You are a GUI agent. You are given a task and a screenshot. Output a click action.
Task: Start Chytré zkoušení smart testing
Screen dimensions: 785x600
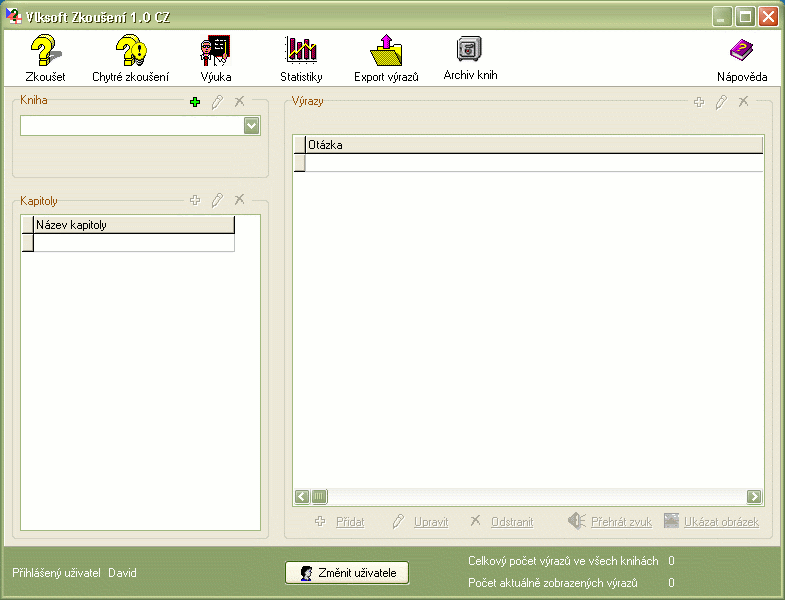coord(130,58)
